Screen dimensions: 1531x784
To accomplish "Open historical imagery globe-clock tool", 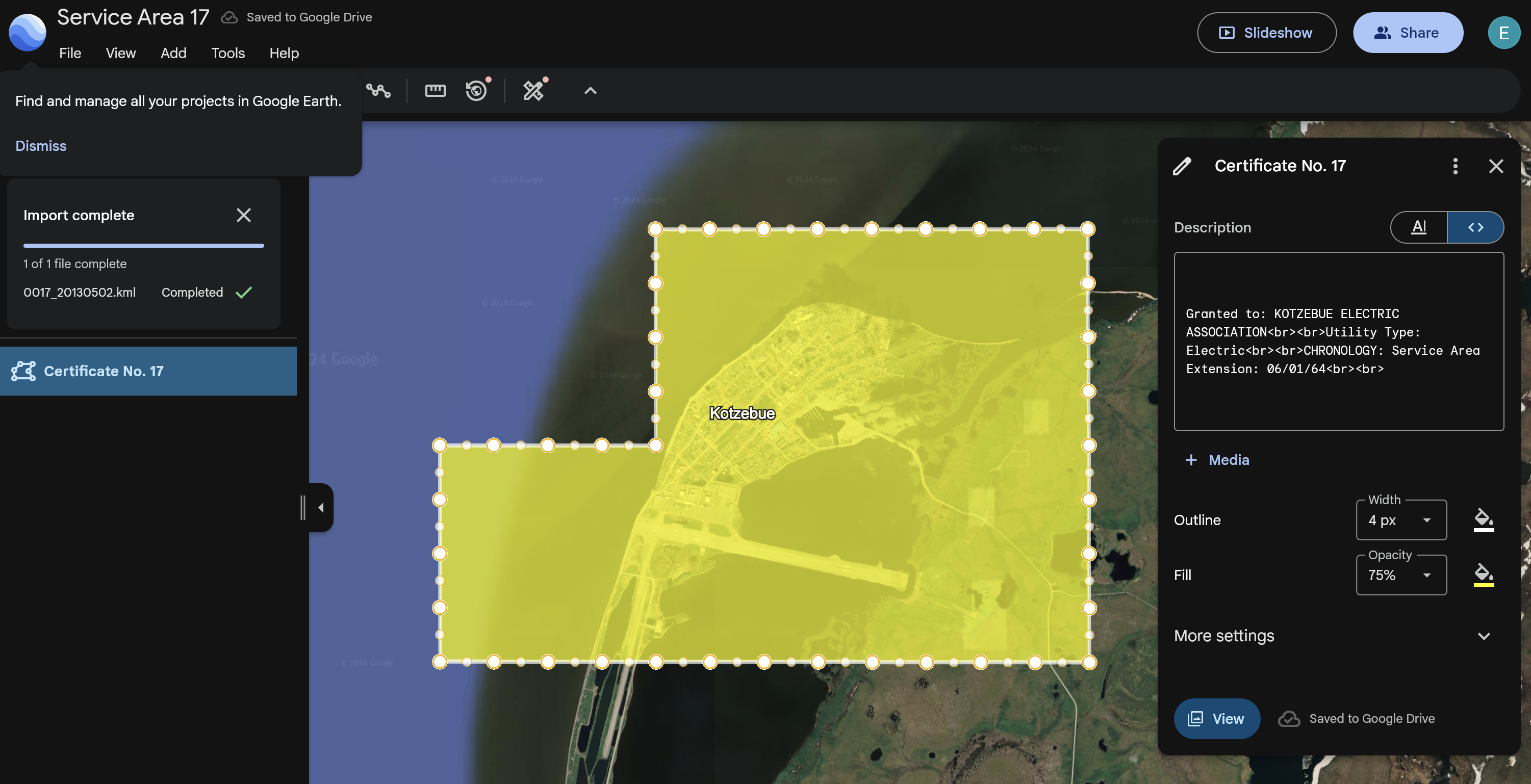I will [477, 91].
